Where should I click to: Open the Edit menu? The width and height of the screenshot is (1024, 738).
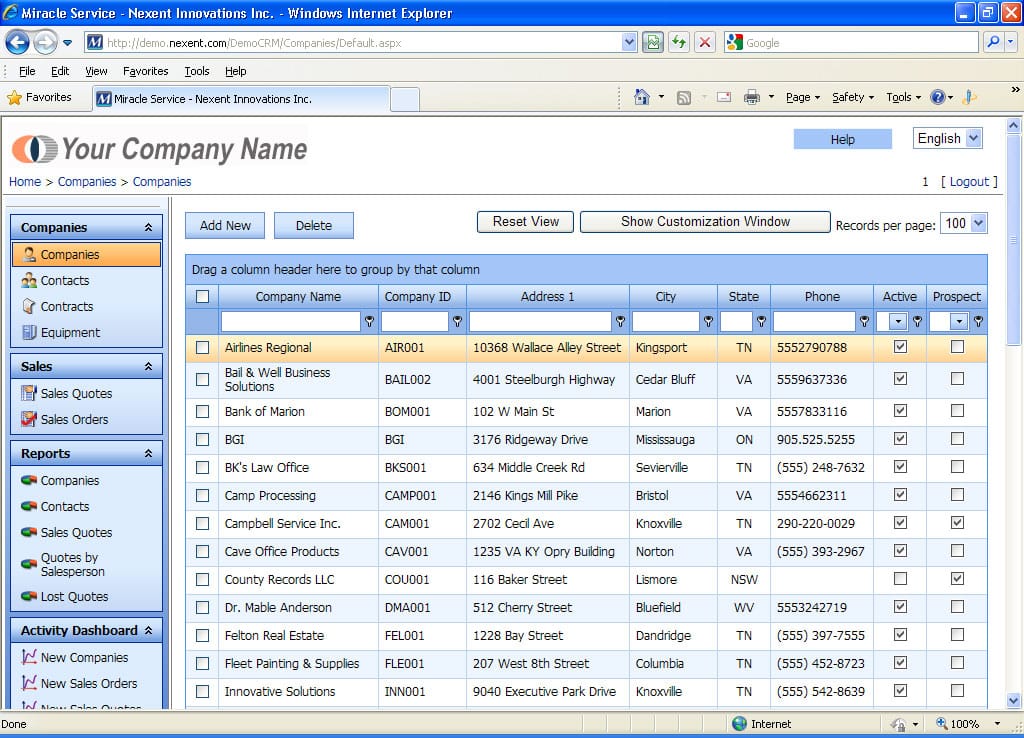pyautogui.click(x=60, y=71)
